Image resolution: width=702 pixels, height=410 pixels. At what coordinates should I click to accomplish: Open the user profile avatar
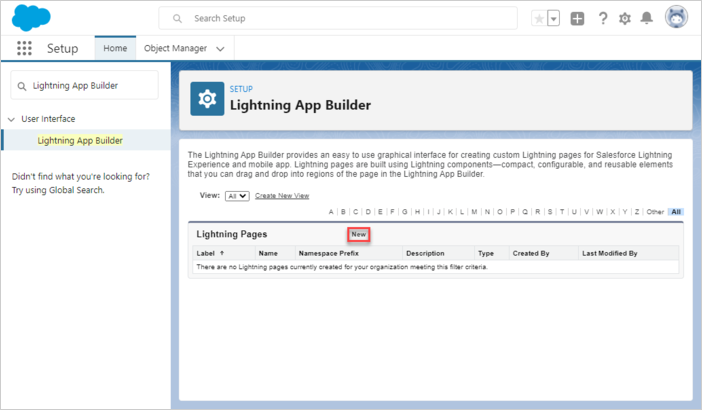click(x=676, y=18)
